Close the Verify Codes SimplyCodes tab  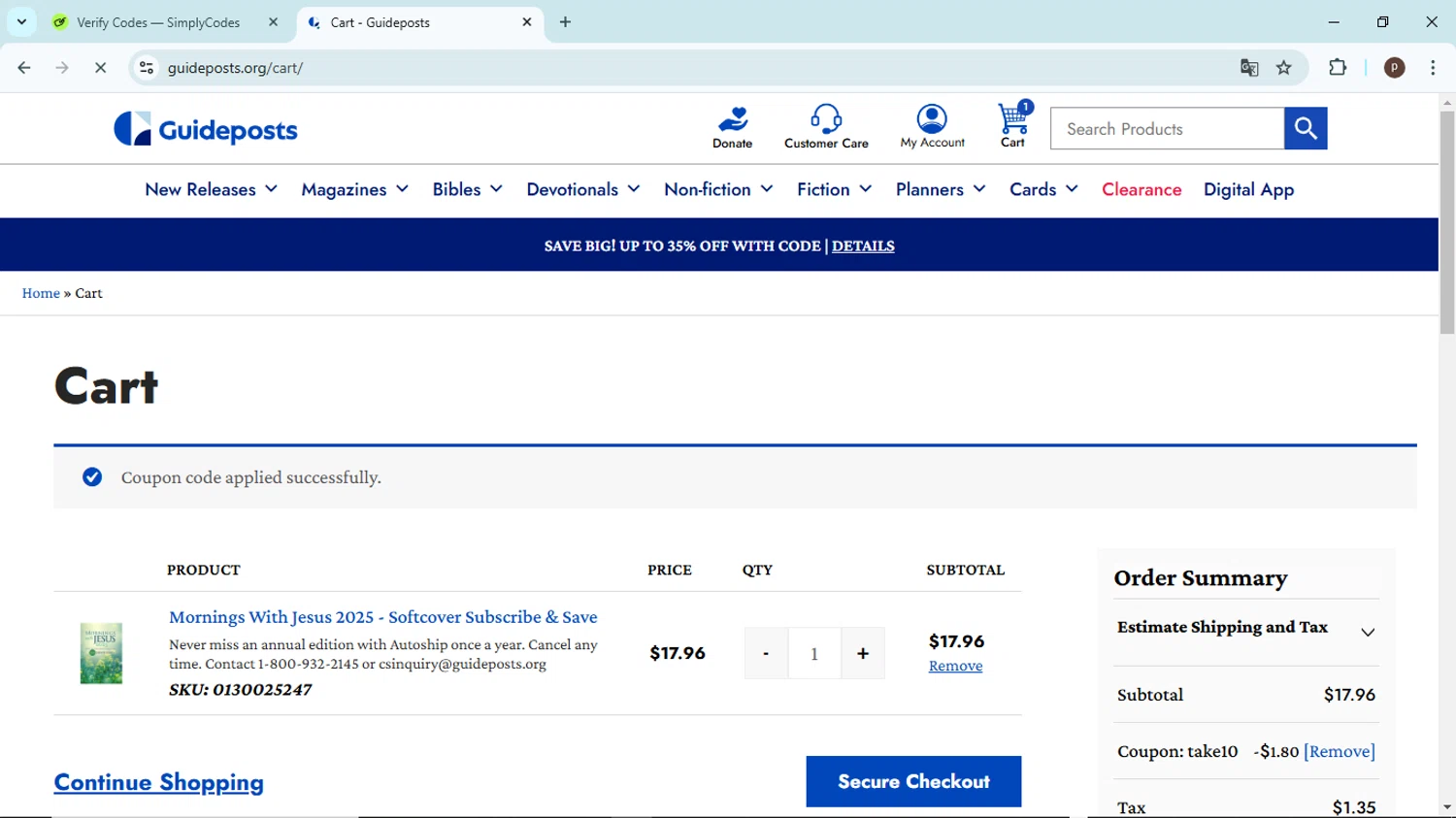(273, 22)
